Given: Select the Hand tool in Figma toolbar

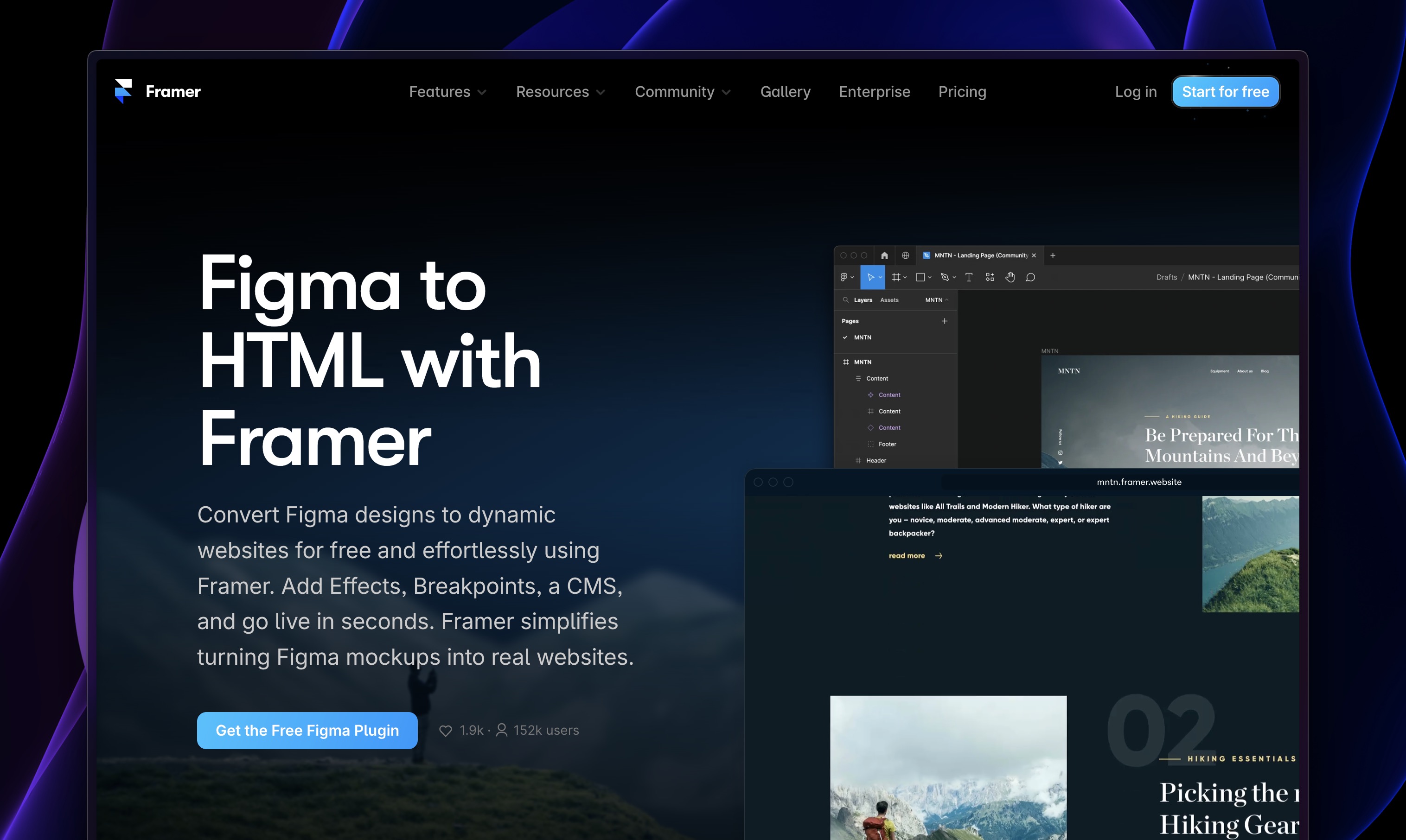Looking at the screenshot, I should [x=1010, y=277].
